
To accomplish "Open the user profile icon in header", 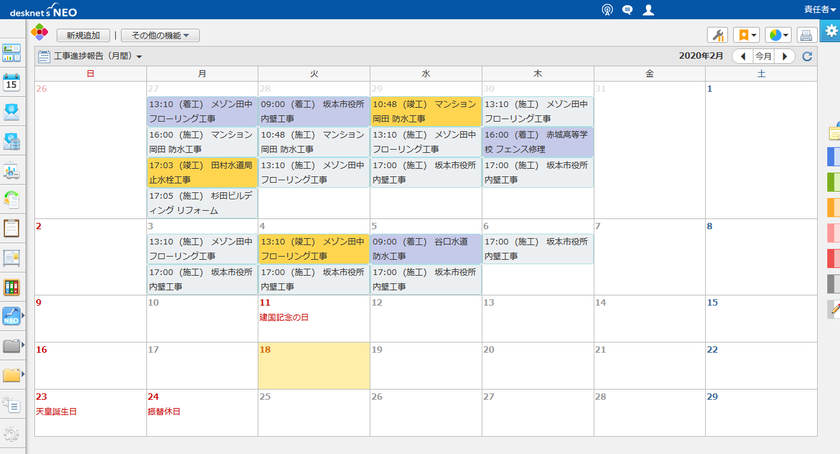I will click(x=649, y=10).
